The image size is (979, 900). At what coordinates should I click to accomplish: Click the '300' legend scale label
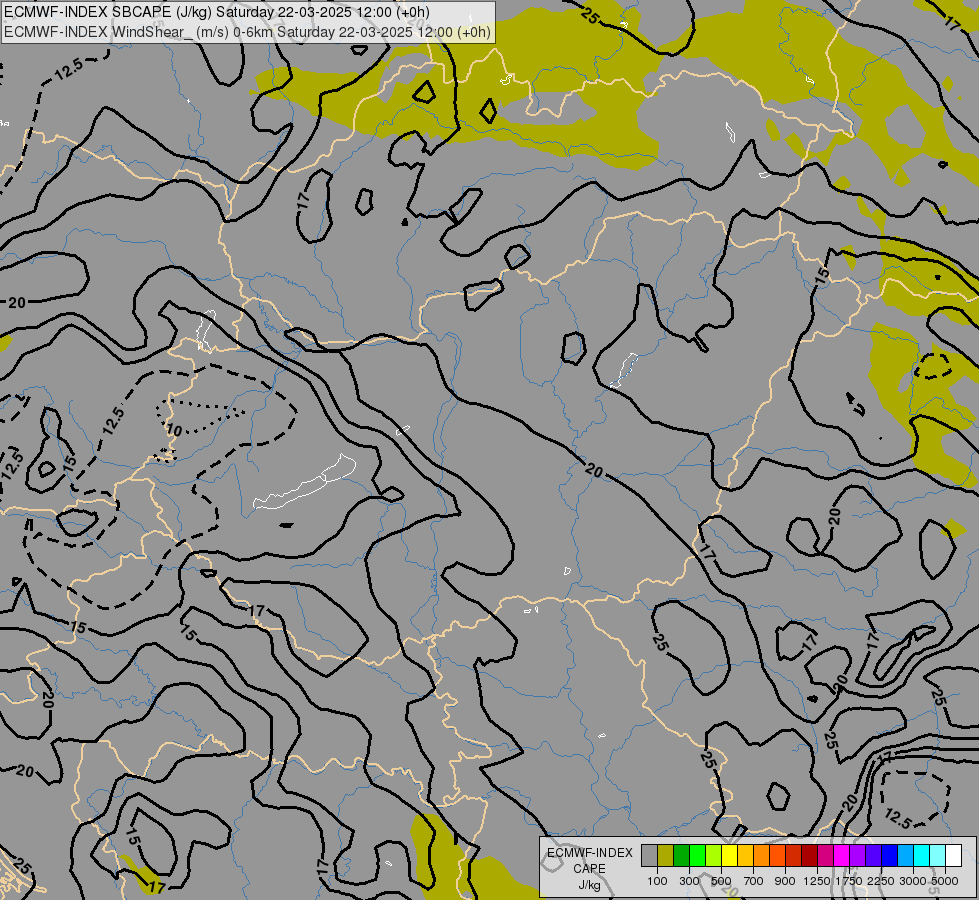click(689, 881)
